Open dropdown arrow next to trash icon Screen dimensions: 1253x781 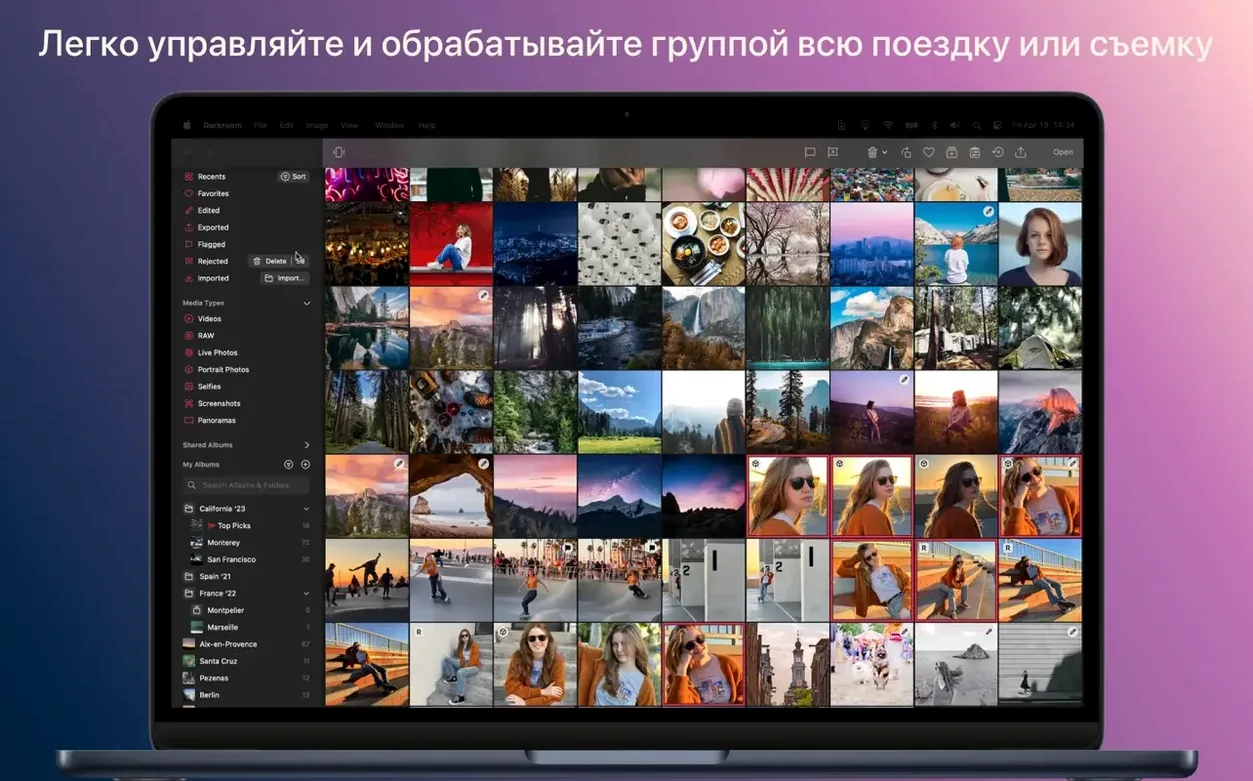885,152
